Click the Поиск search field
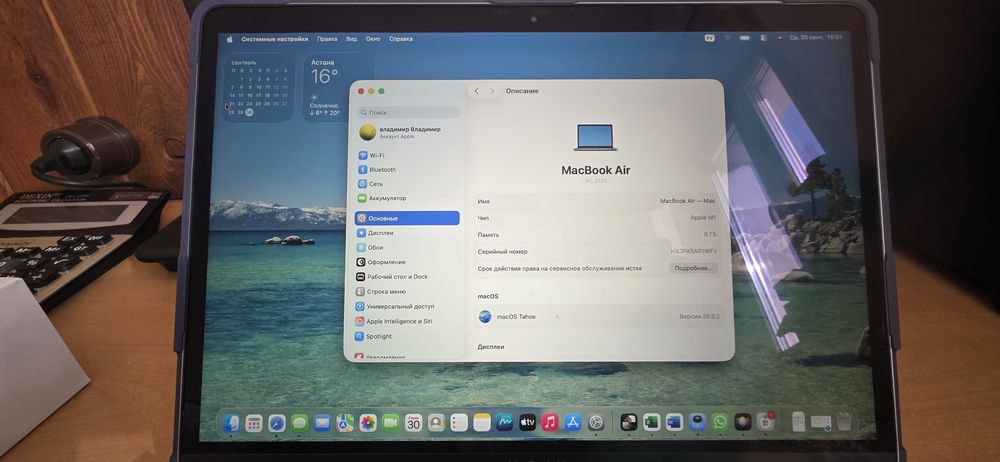Viewport: 1000px width, 462px height. tap(409, 112)
